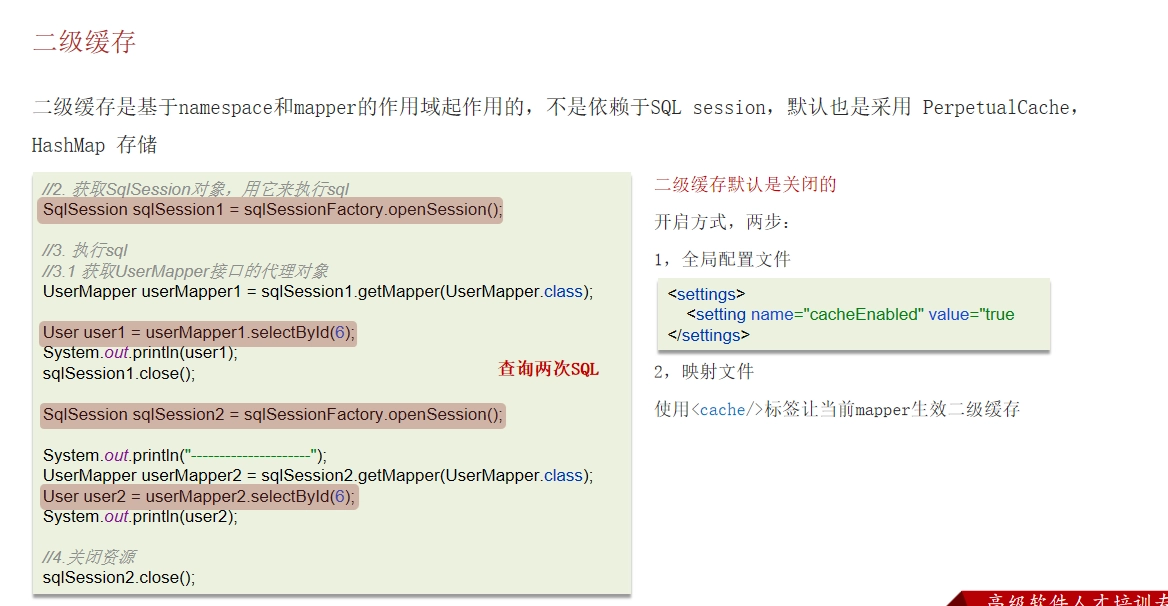The width and height of the screenshot is (1168, 606).
Task: Click the 开启方式，两步 text line
Action: click(722, 222)
